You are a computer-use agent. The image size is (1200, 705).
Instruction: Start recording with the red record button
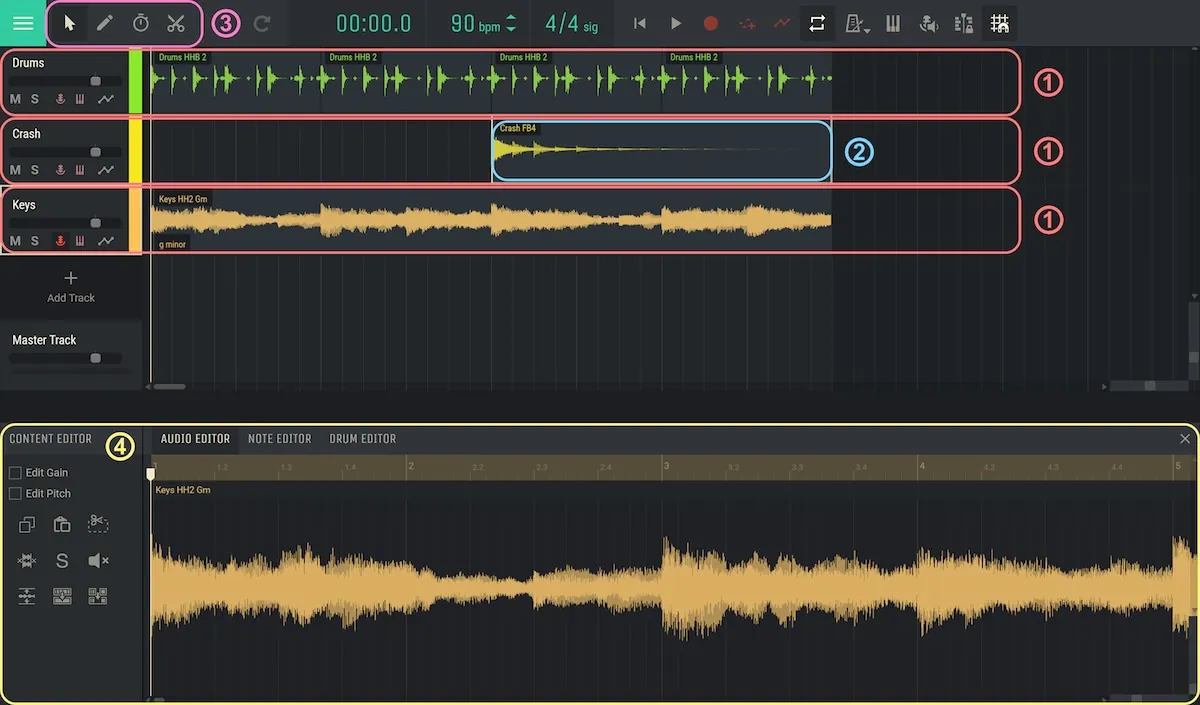pyautogui.click(x=711, y=23)
